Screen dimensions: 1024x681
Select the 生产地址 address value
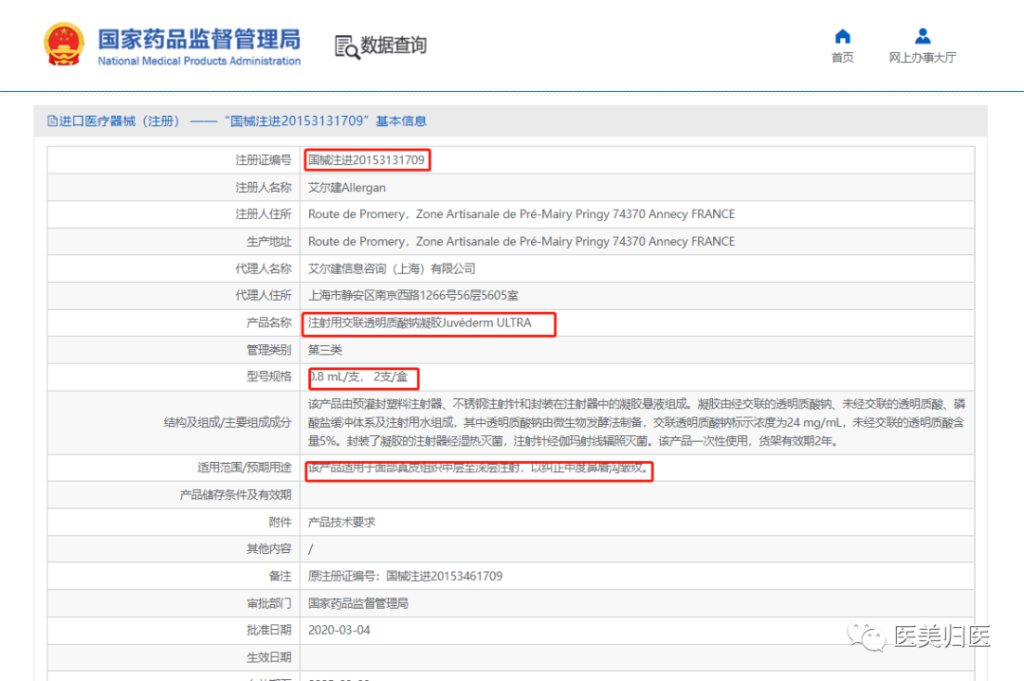[521, 242]
